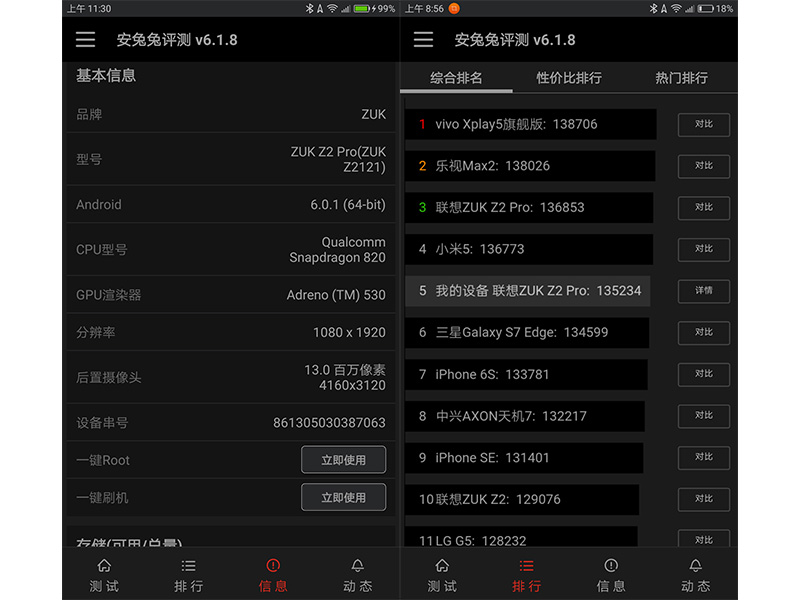Click 对比 for iPhone SE
The image size is (800, 600).
point(704,457)
